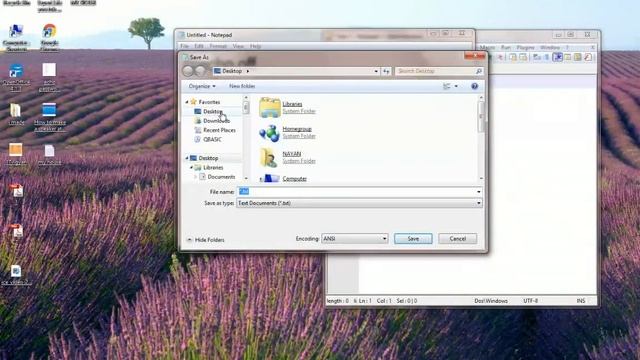Collapse the Favorites group

(x=187, y=102)
